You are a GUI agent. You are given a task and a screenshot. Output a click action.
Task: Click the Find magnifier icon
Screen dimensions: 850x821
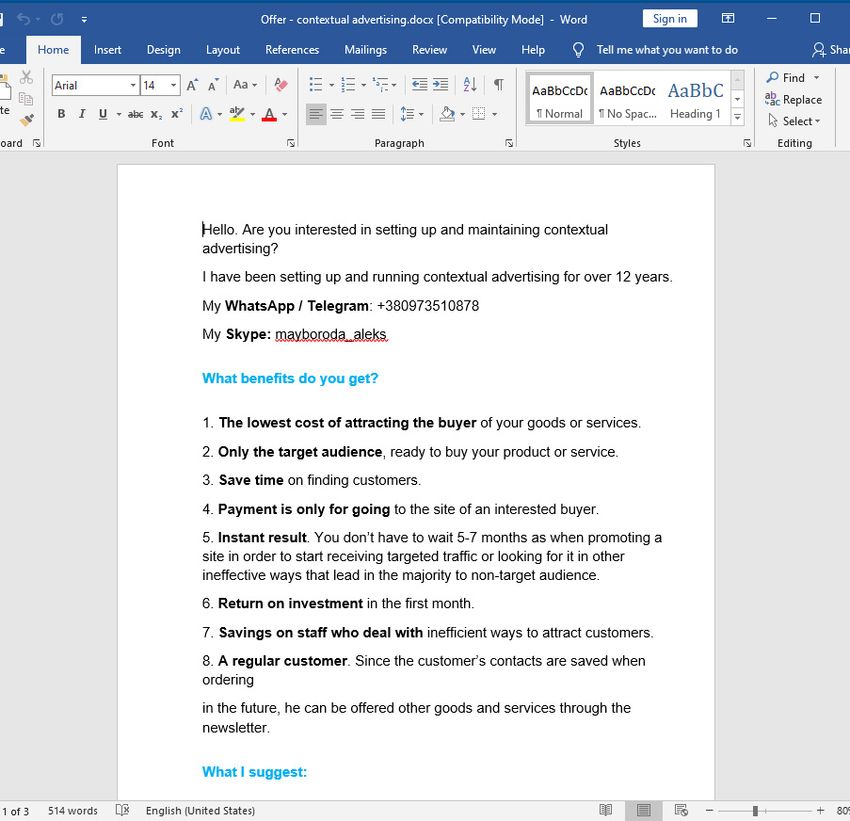(772, 77)
